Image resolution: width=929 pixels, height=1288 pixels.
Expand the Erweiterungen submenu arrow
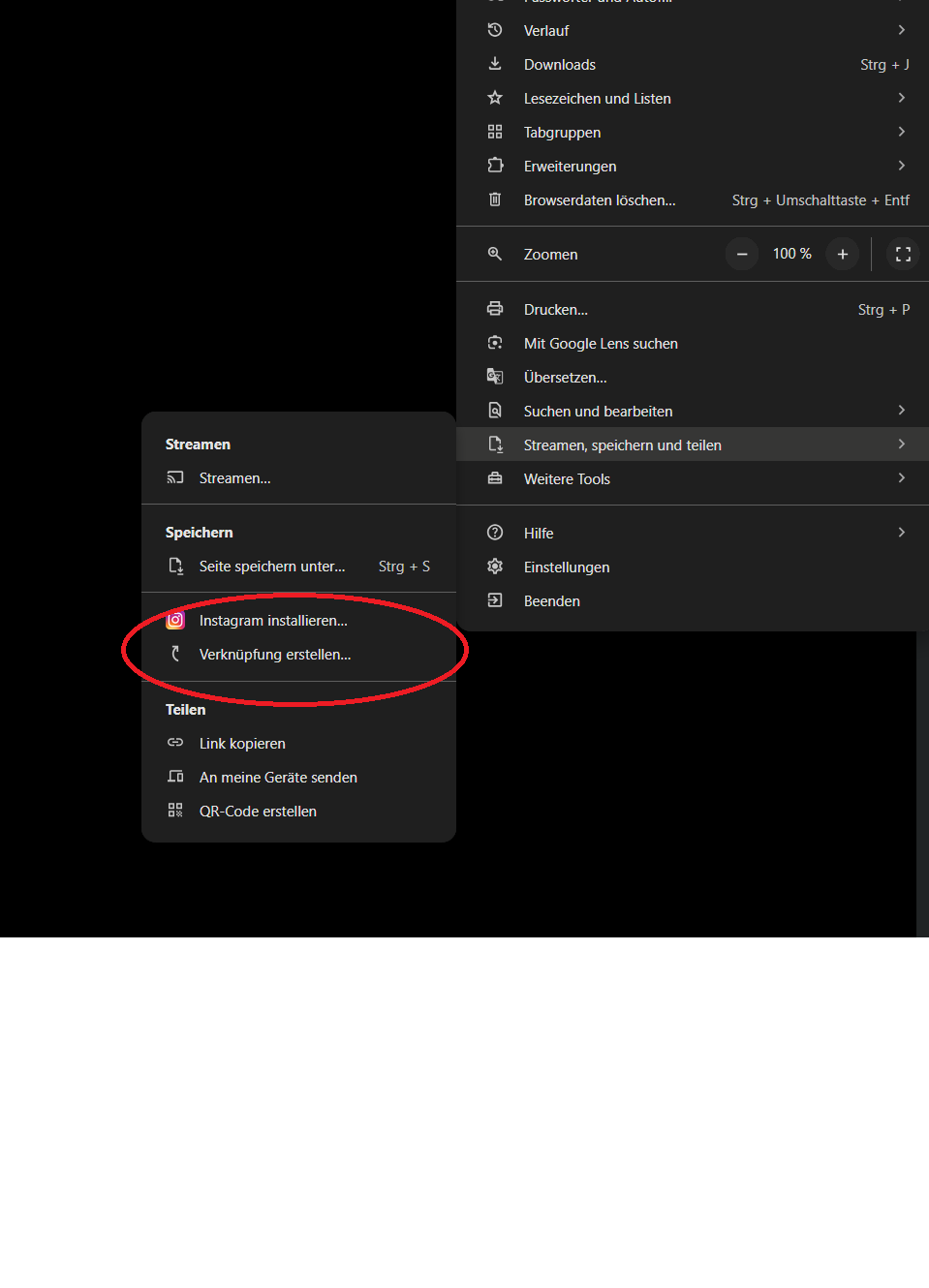[901, 166]
